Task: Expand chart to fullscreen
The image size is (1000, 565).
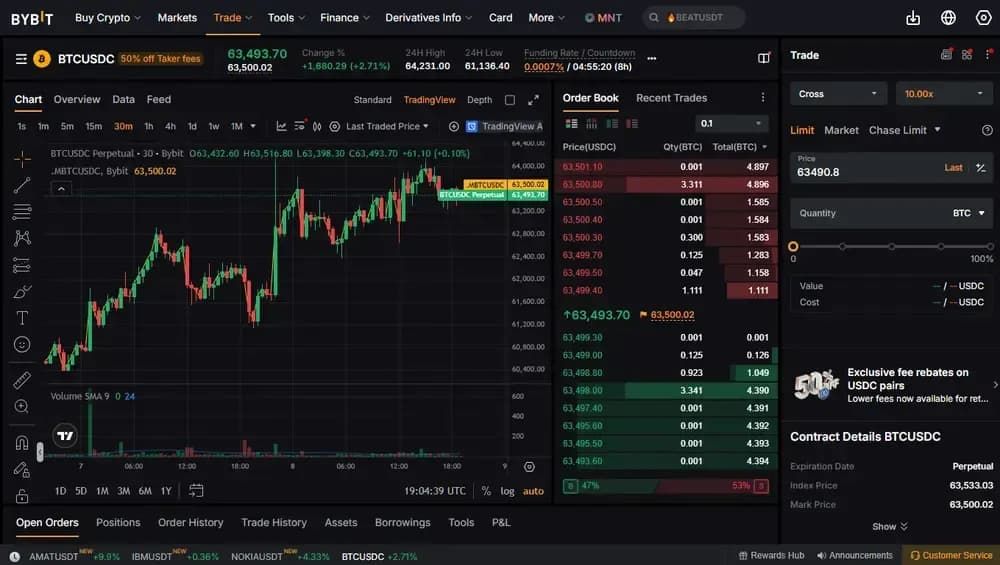Action: pos(533,99)
